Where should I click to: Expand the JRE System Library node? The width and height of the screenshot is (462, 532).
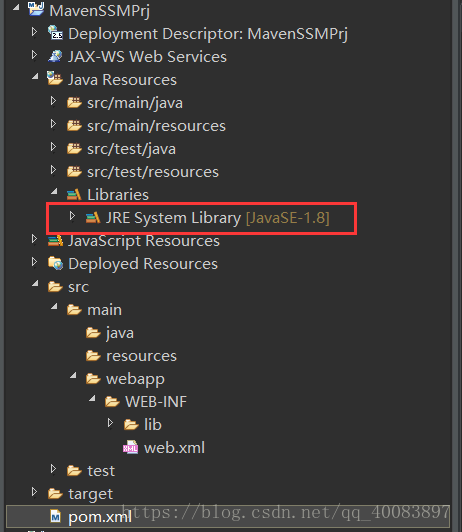(x=72, y=216)
